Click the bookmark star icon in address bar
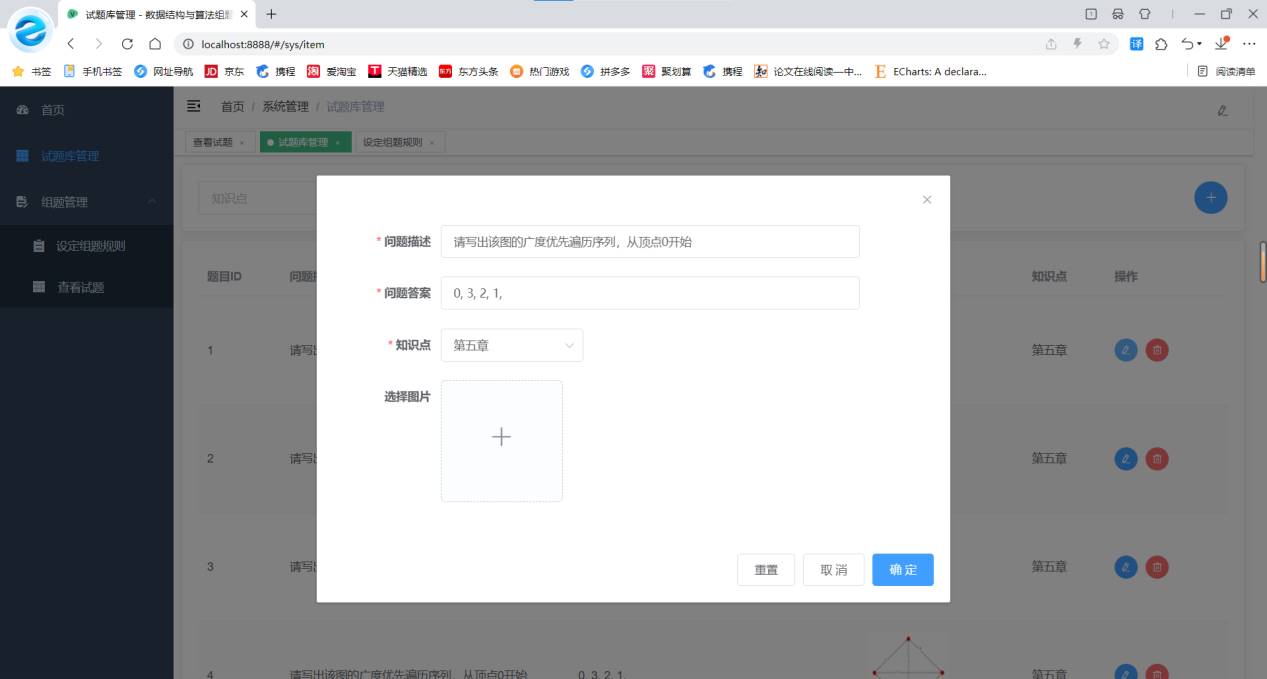The width and height of the screenshot is (1267, 679). pyautogui.click(x=1104, y=44)
